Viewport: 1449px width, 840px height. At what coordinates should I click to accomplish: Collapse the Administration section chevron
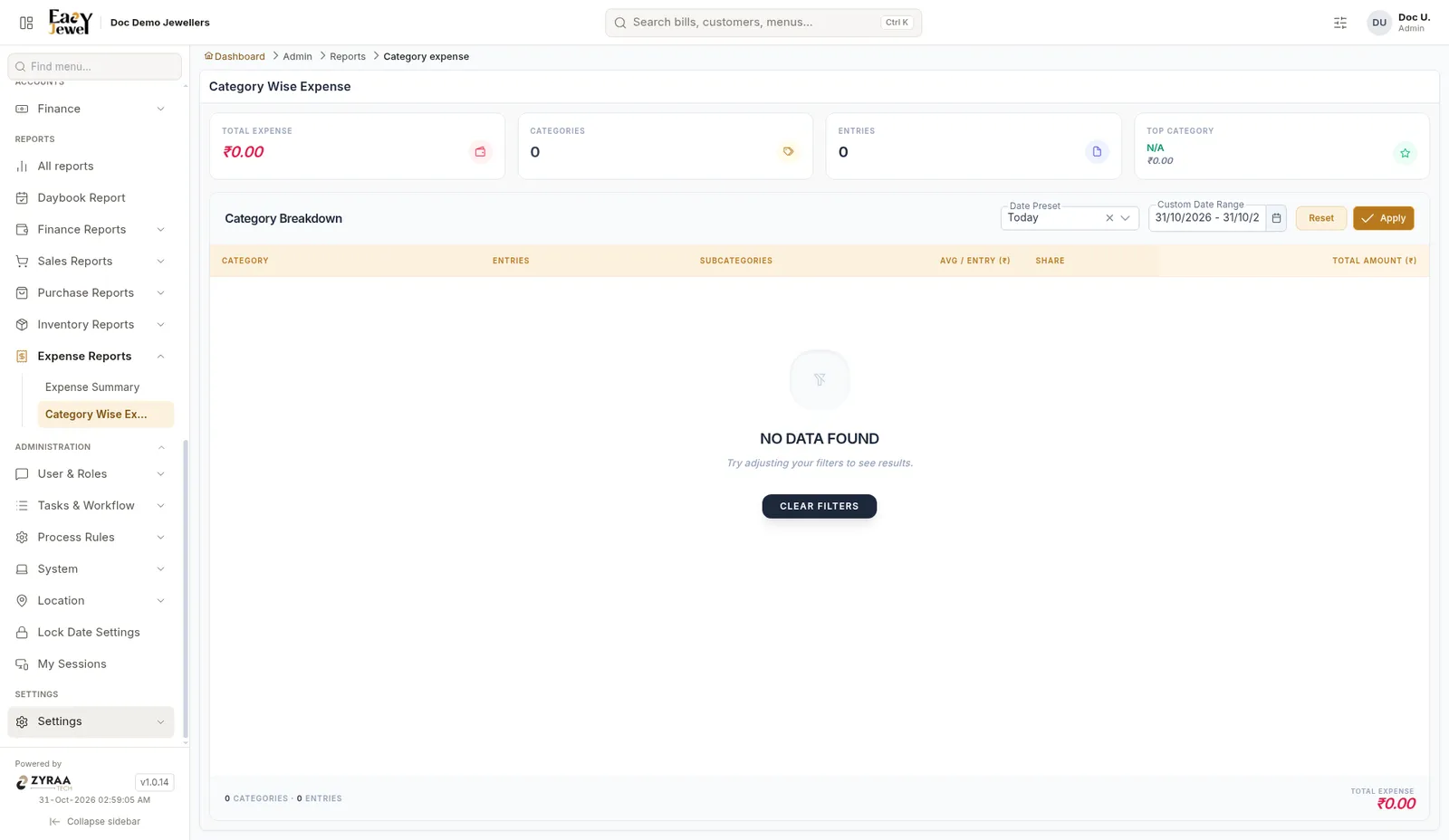(161, 447)
